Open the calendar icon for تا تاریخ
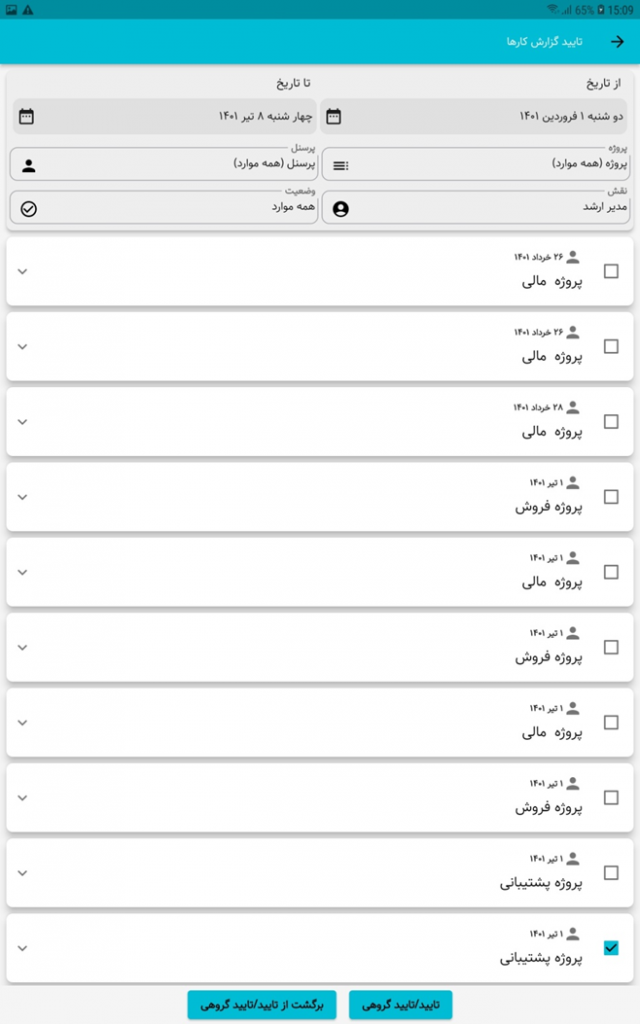This screenshot has height=1024, width=640. click(x=26, y=117)
